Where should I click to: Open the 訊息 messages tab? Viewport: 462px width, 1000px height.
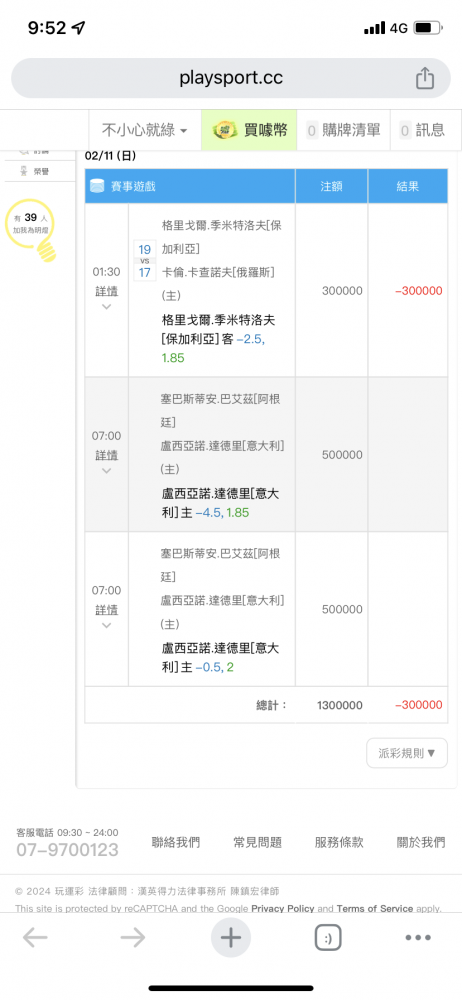(422, 130)
